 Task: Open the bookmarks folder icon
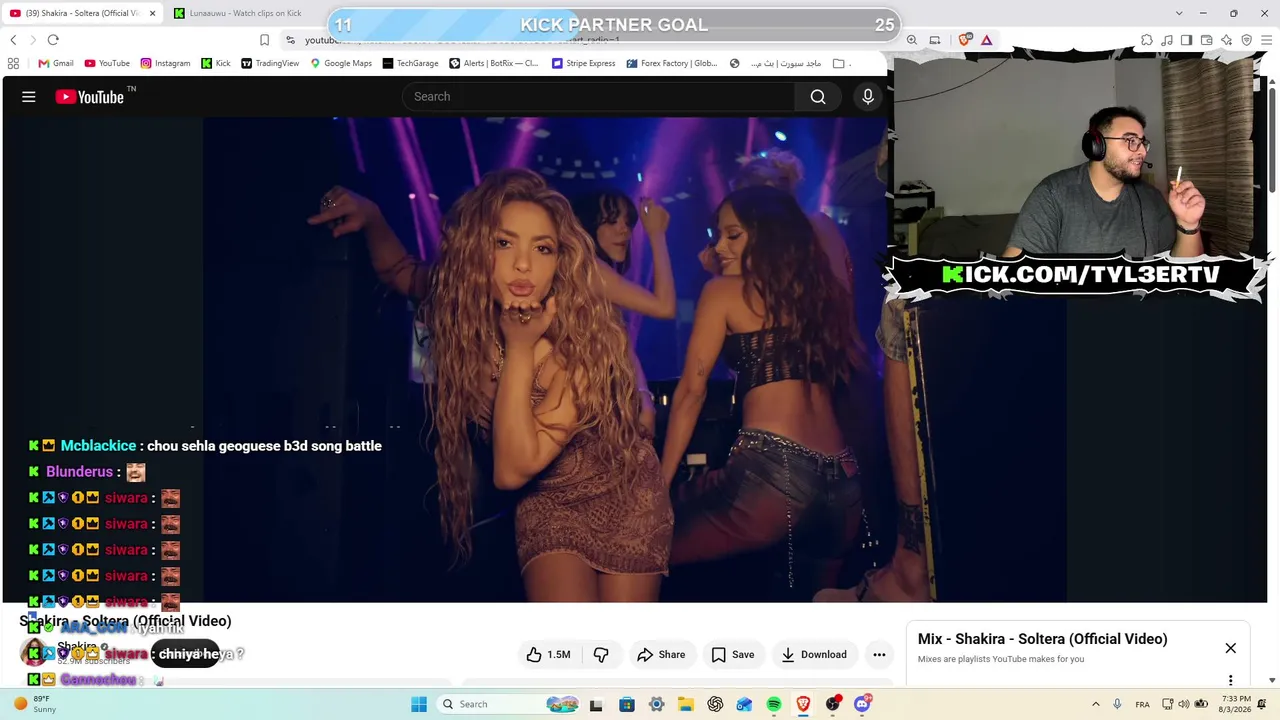(x=839, y=63)
